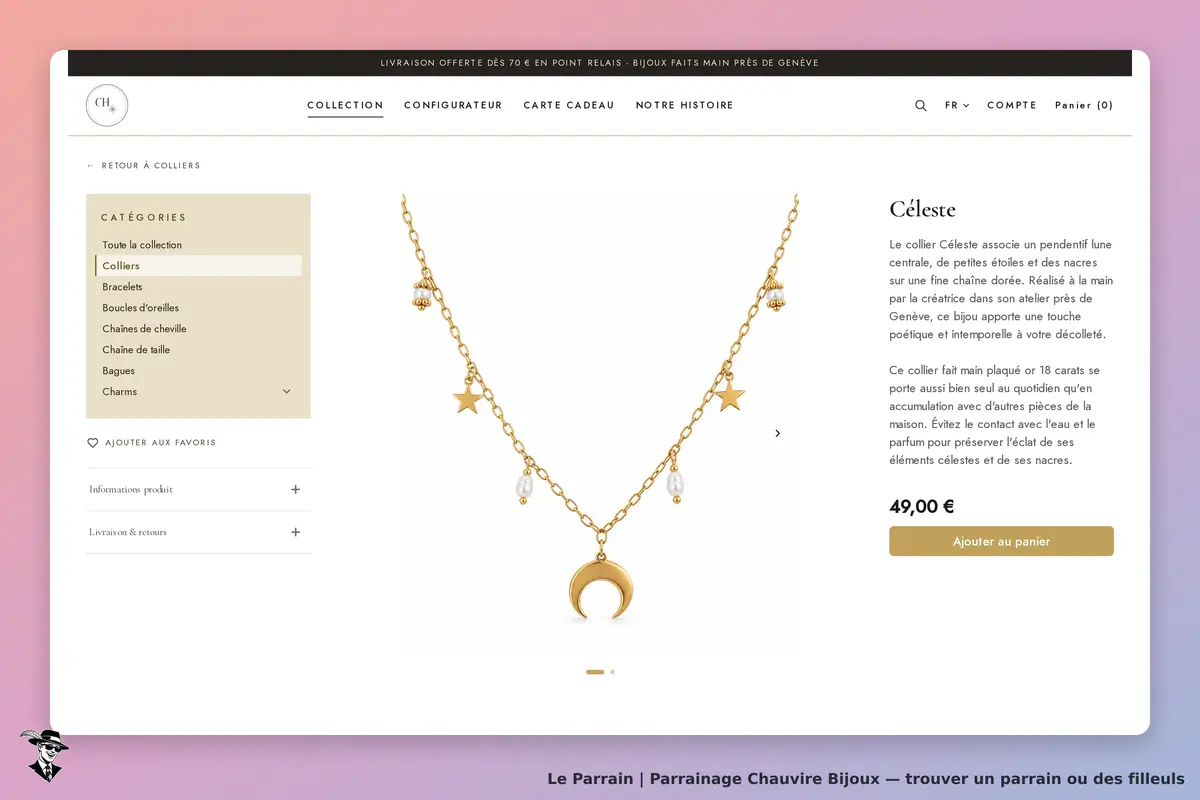Click Retour à colliers link
The width and height of the screenshot is (1200, 800).
pyautogui.click(x=144, y=166)
